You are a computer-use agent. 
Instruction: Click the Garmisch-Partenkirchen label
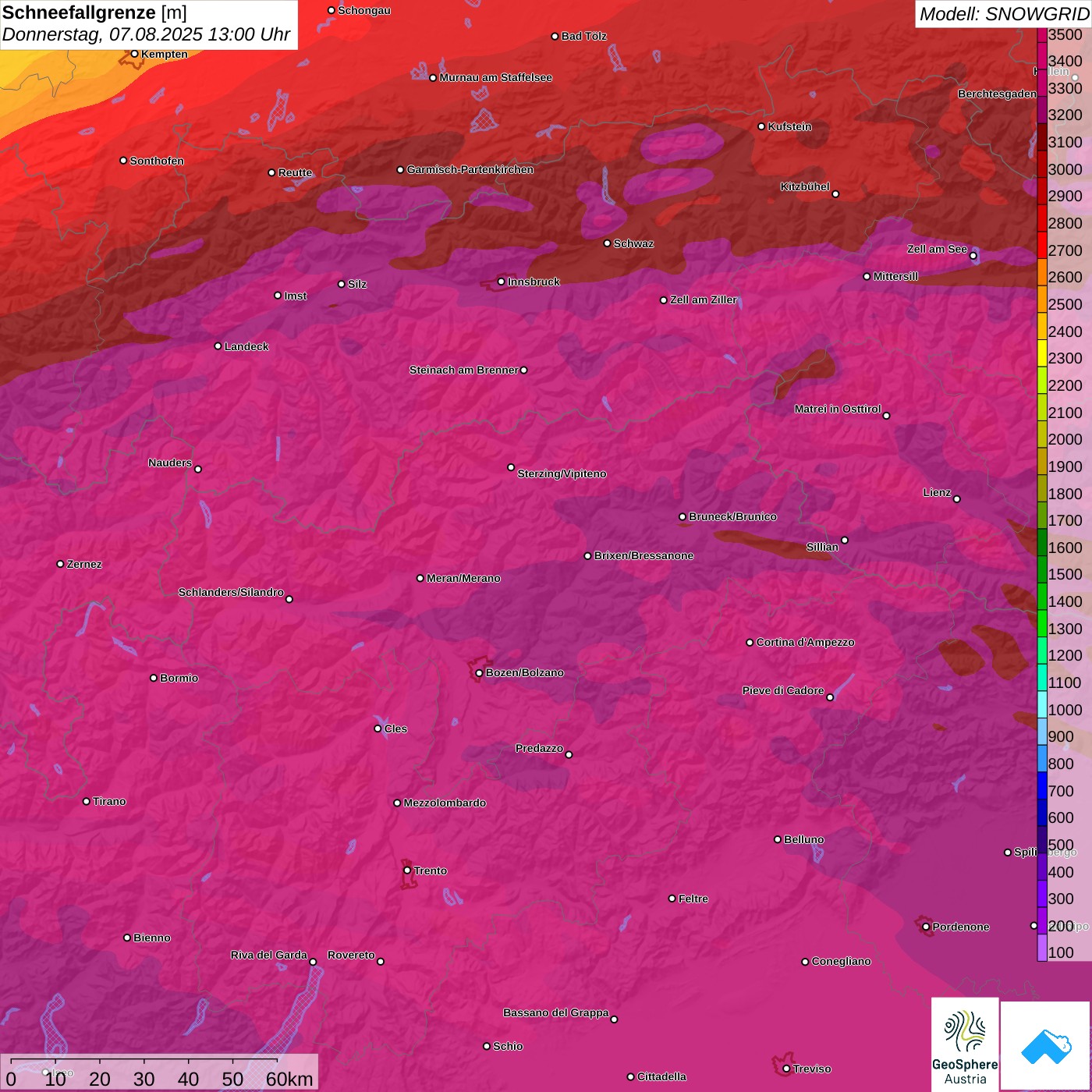(470, 169)
